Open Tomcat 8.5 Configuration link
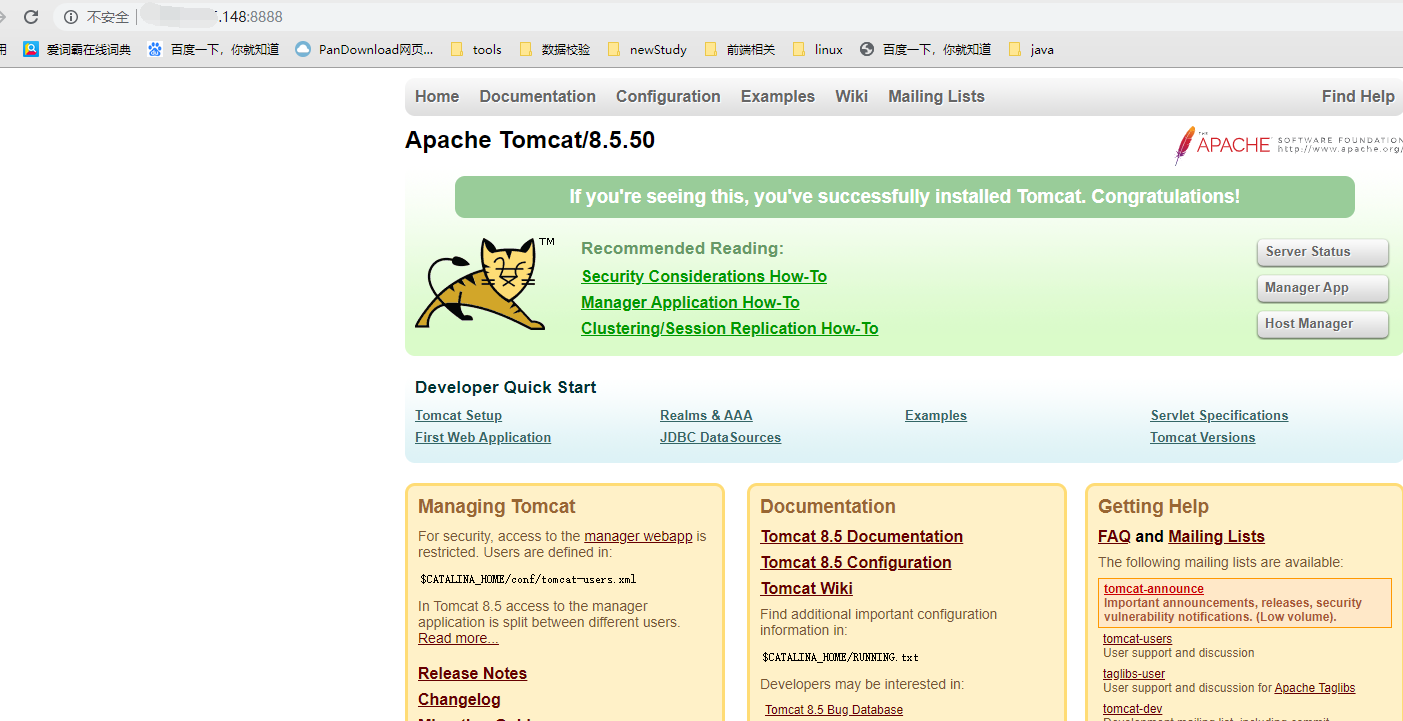1403x721 pixels. pyautogui.click(x=856, y=563)
